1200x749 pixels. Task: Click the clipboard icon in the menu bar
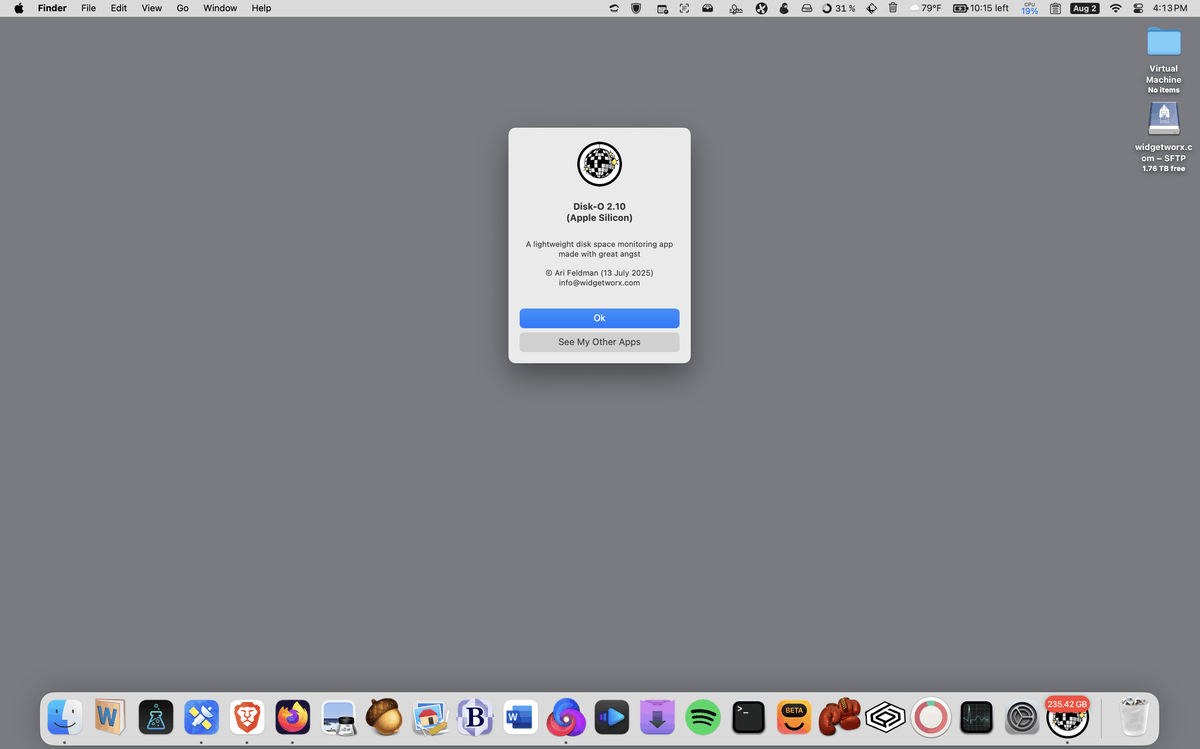coord(1055,8)
